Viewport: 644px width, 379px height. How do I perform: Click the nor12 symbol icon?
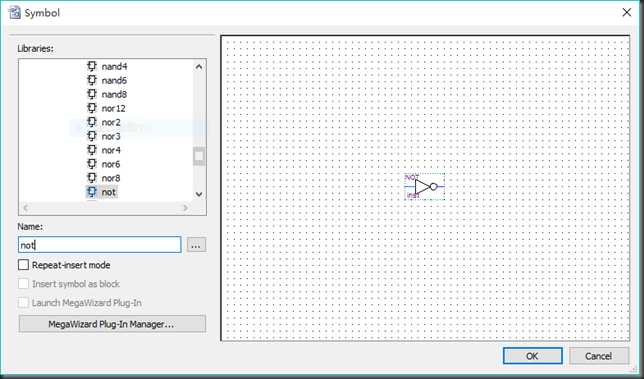point(92,108)
